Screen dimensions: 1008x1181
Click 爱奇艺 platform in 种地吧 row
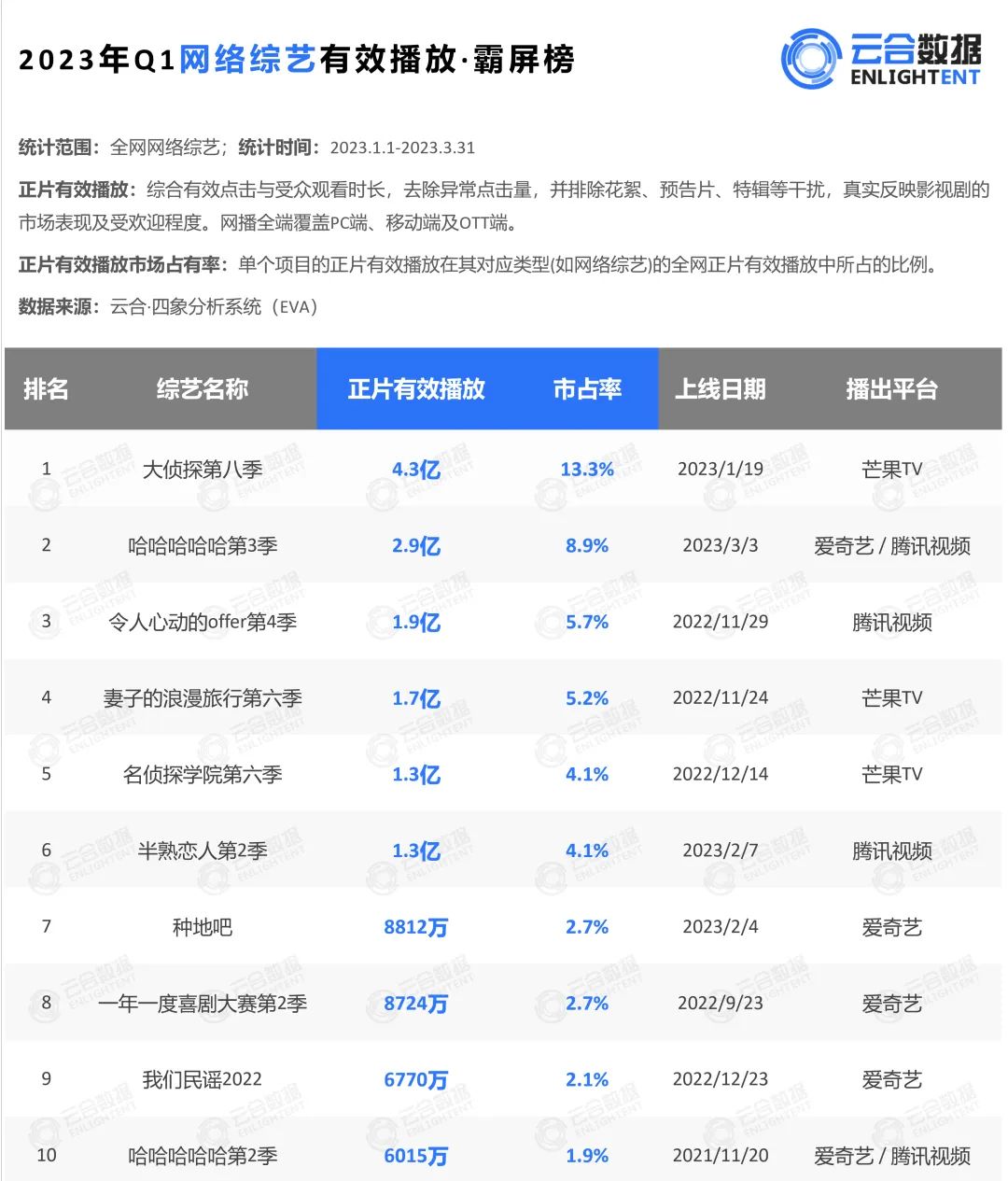click(891, 927)
